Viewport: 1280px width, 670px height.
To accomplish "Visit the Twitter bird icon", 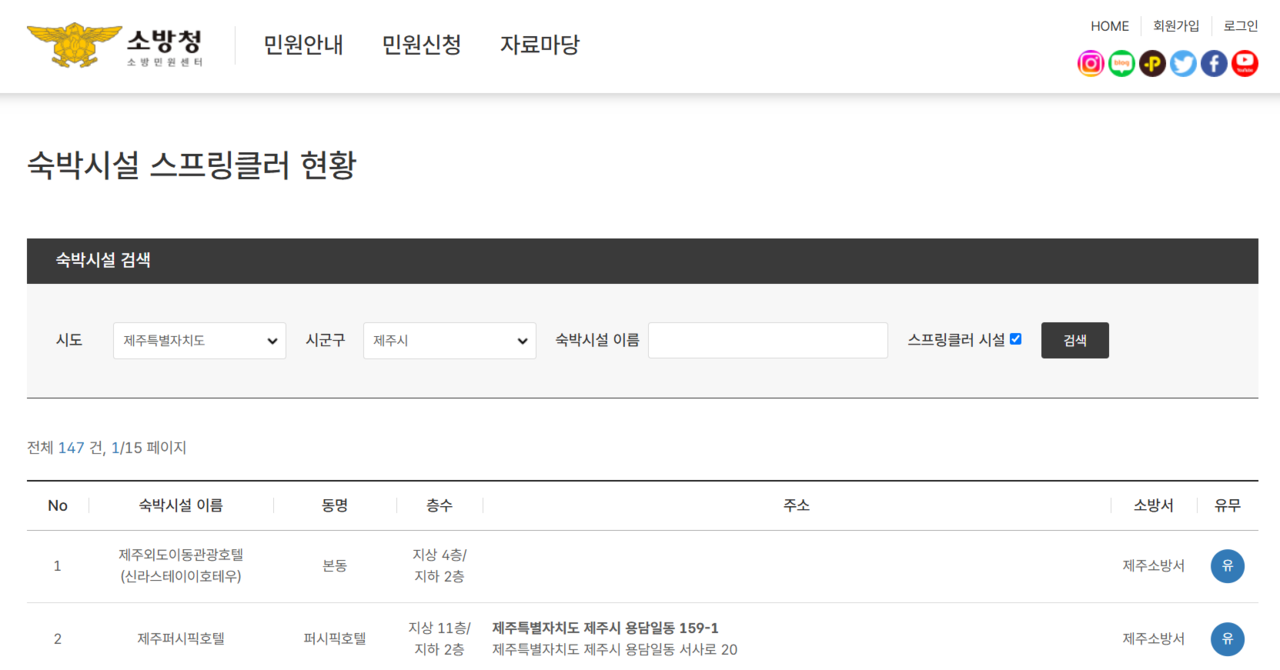I will pos(1183,64).
